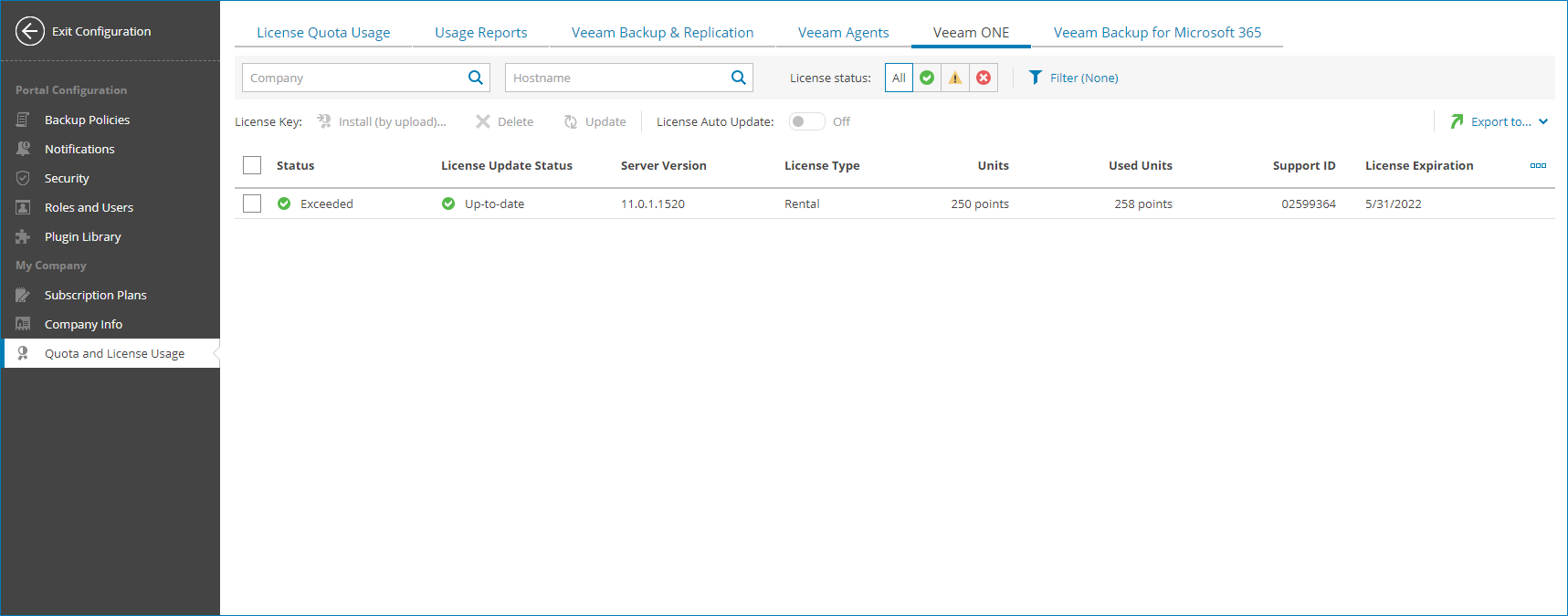
Task: Select Quota and License Usage item
Action: pyautogui.click(x=110, y=353)
